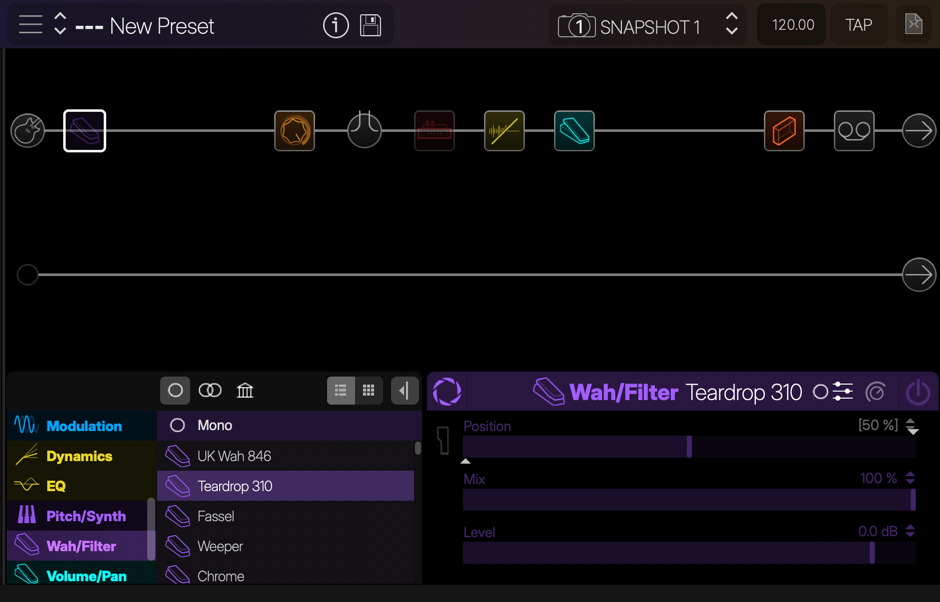
Task: Open the controller assign sliders icon
Action: [x=843, y=392]
